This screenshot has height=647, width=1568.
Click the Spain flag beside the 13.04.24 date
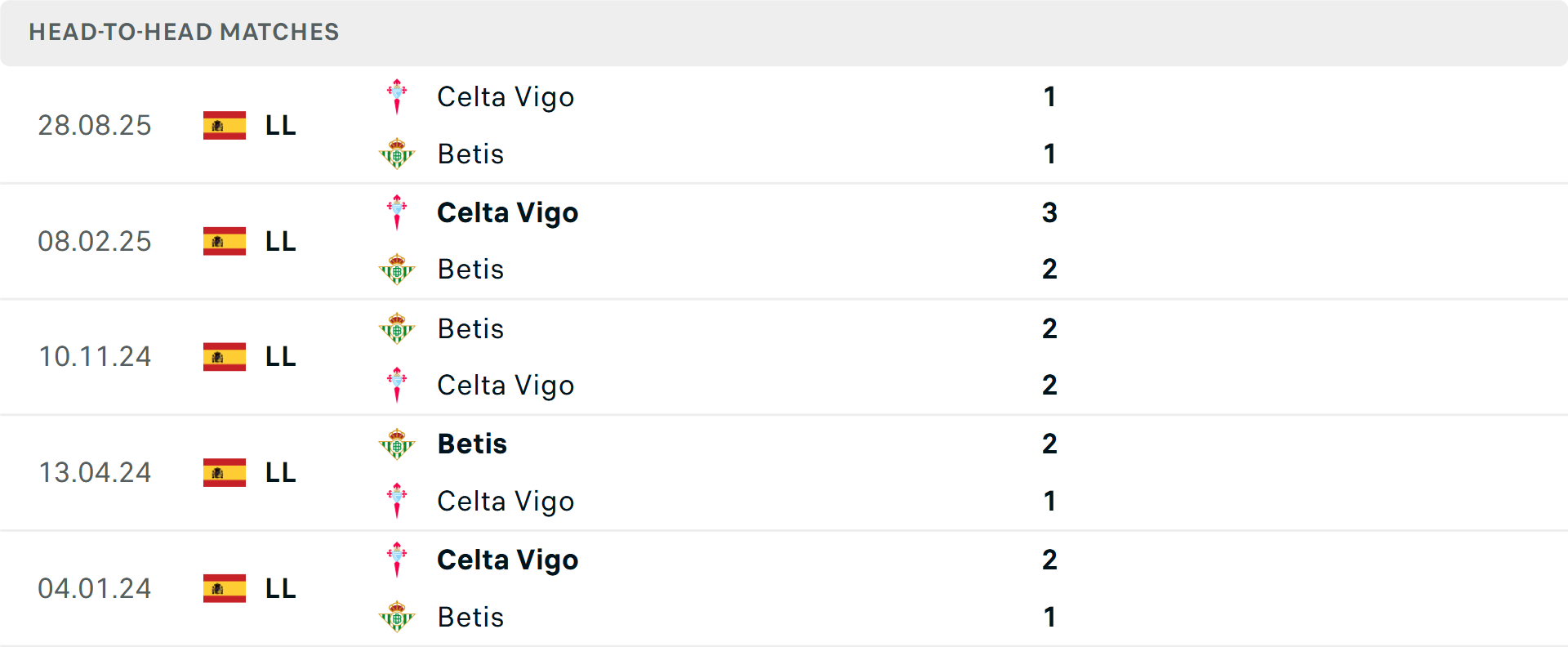(225, 472)
